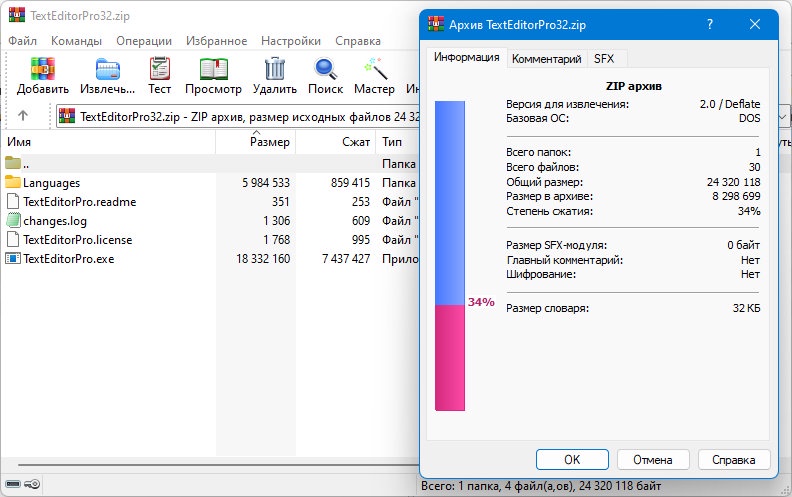792x497 pixels.
Task: Close the Архив TextEditorPro32.zip dialog
Action: click(755, 24)
